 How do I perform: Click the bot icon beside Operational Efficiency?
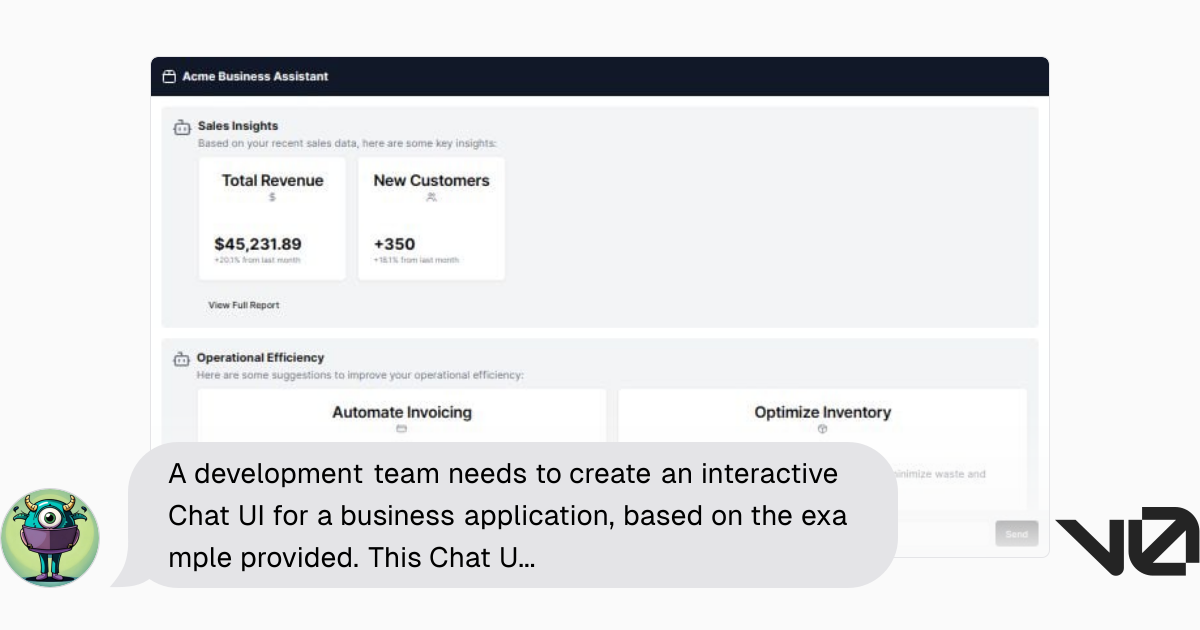click(x=181, y=359)
